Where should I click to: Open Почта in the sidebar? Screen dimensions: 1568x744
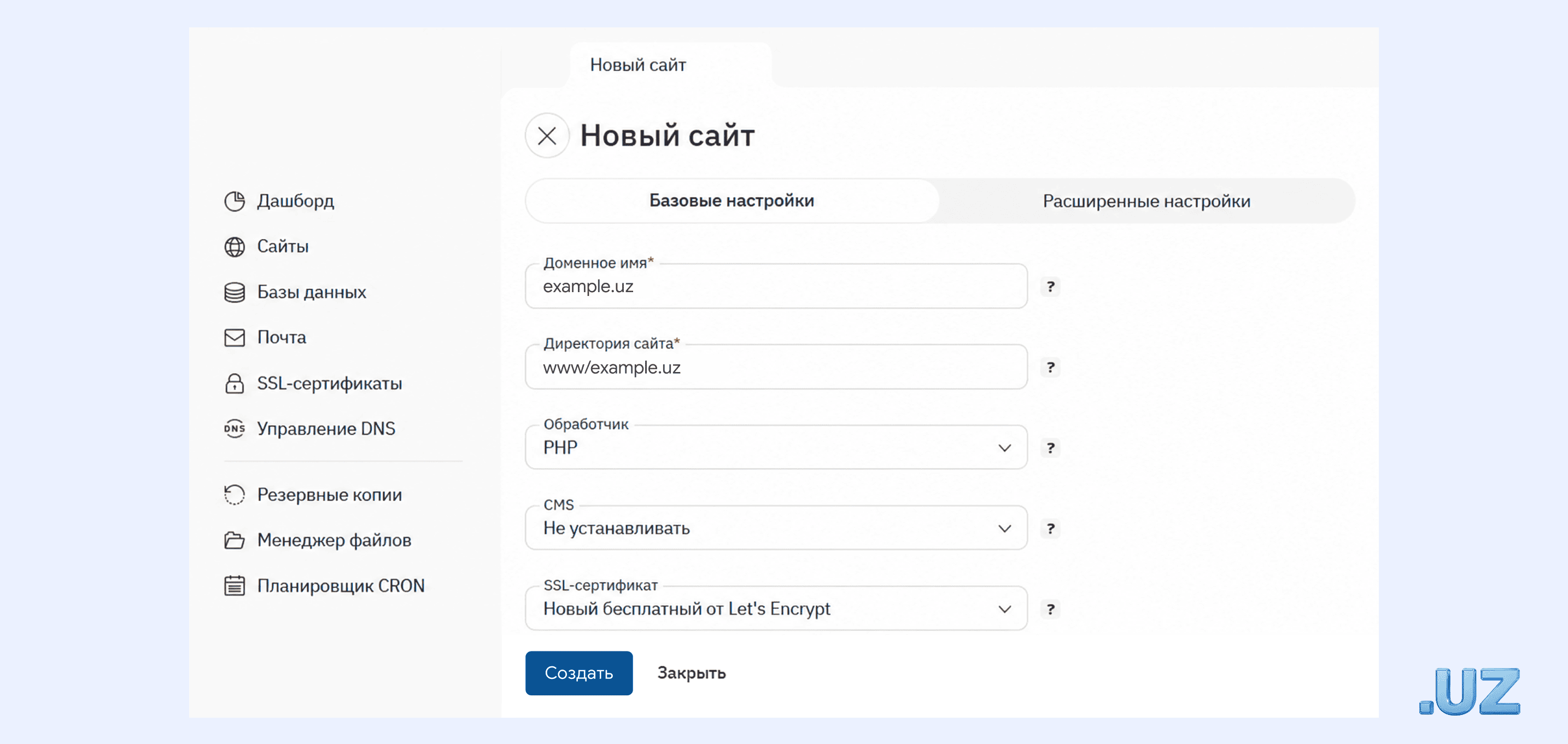click(281, 338)
